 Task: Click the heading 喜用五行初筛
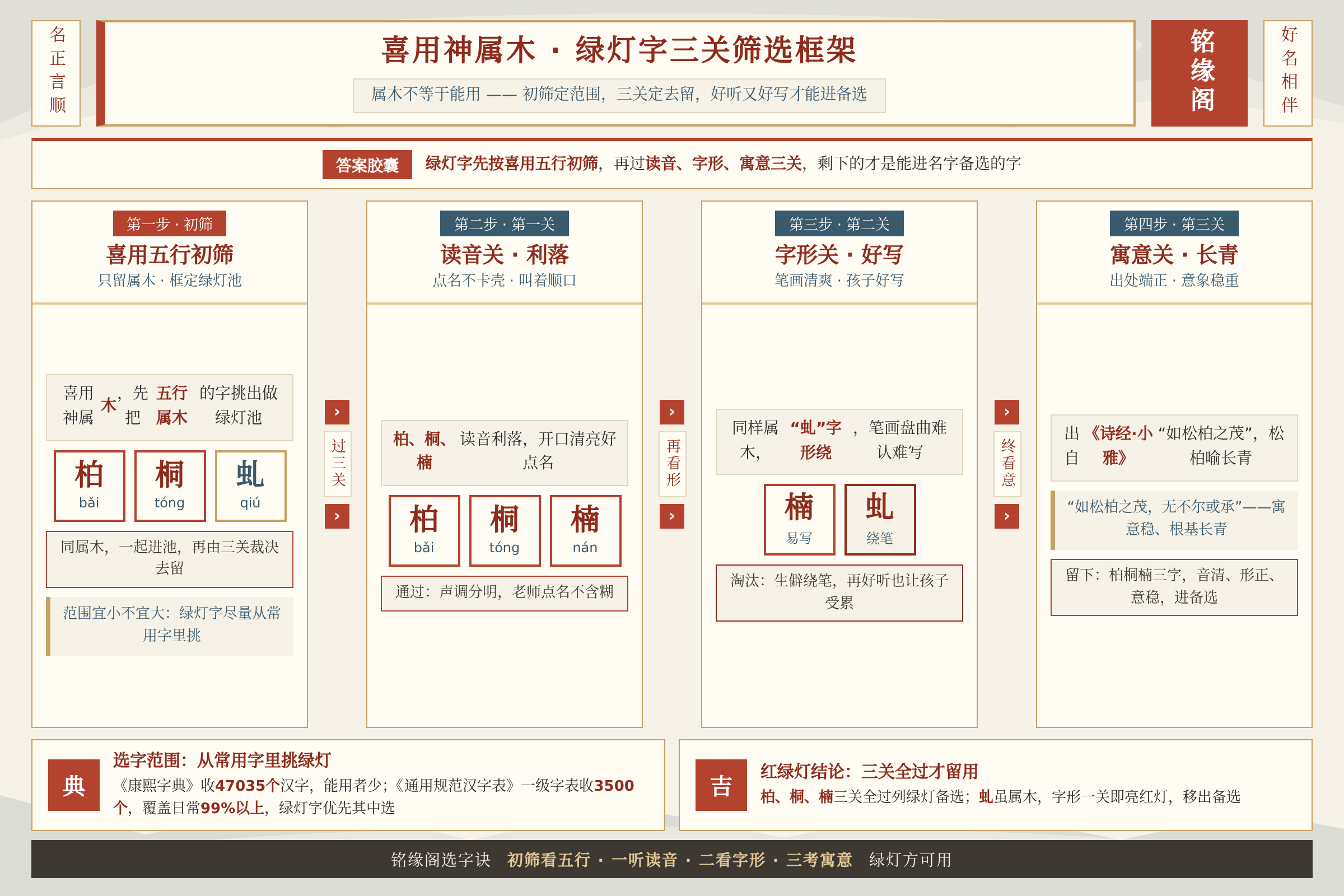[170, 255]
